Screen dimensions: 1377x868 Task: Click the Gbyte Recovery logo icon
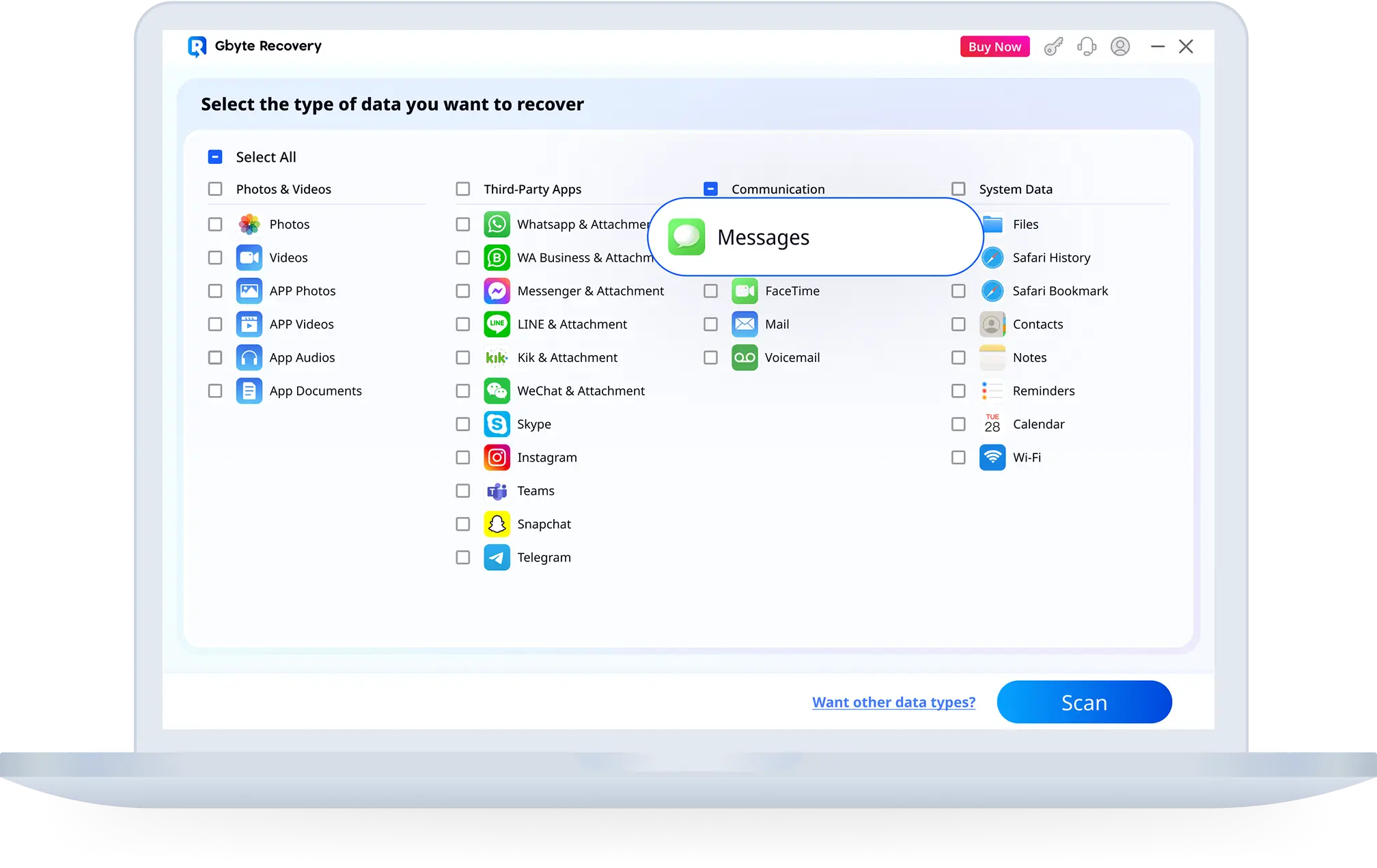197,46
